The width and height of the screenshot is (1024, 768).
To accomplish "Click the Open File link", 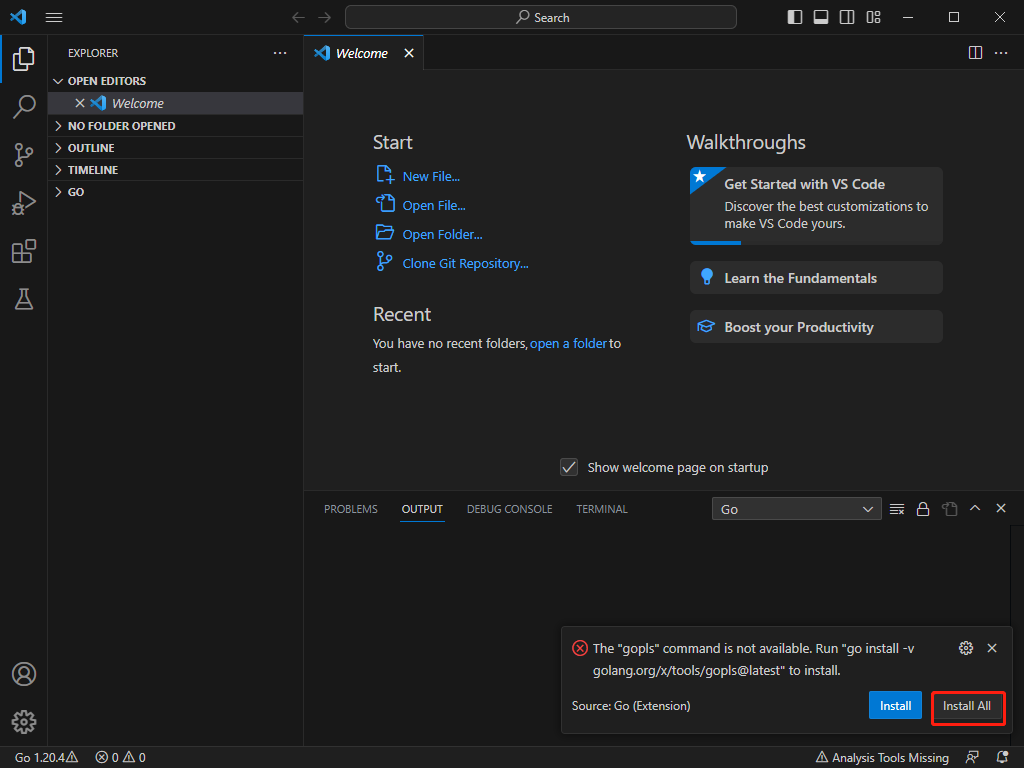I will tap(434, 205).
